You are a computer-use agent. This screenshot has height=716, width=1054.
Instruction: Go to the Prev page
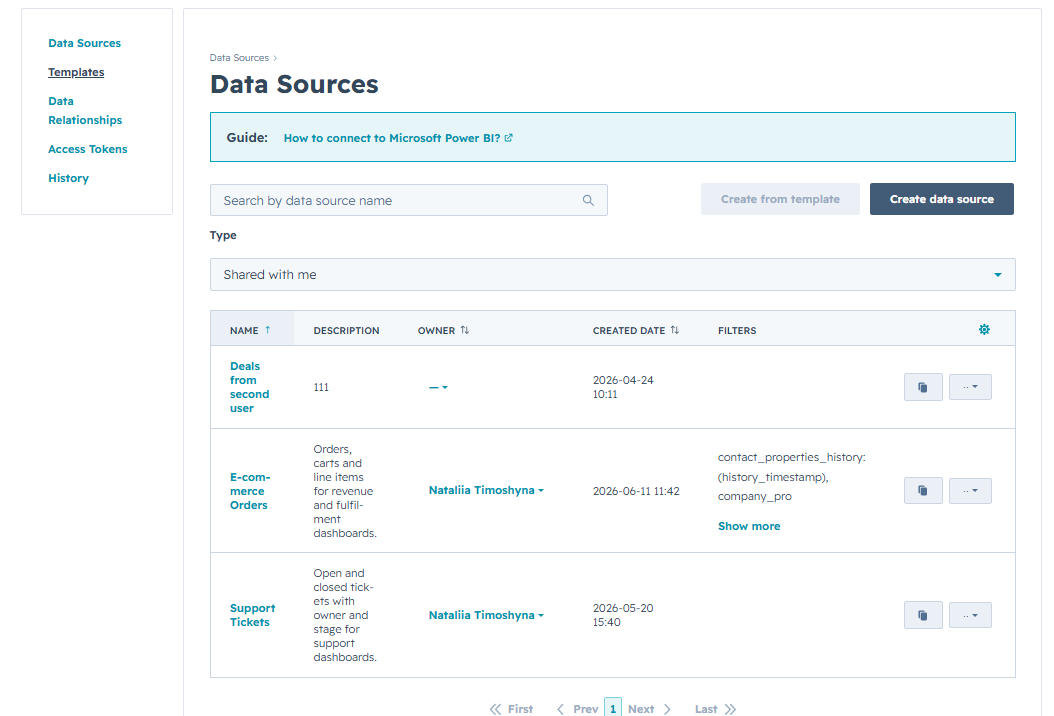(x=577, y=709)
